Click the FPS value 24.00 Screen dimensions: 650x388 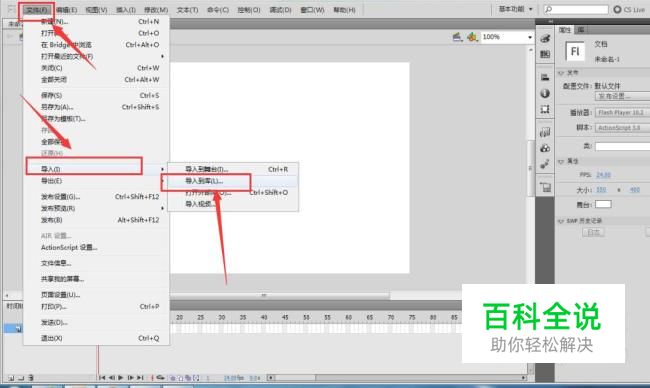pos(604,175)
